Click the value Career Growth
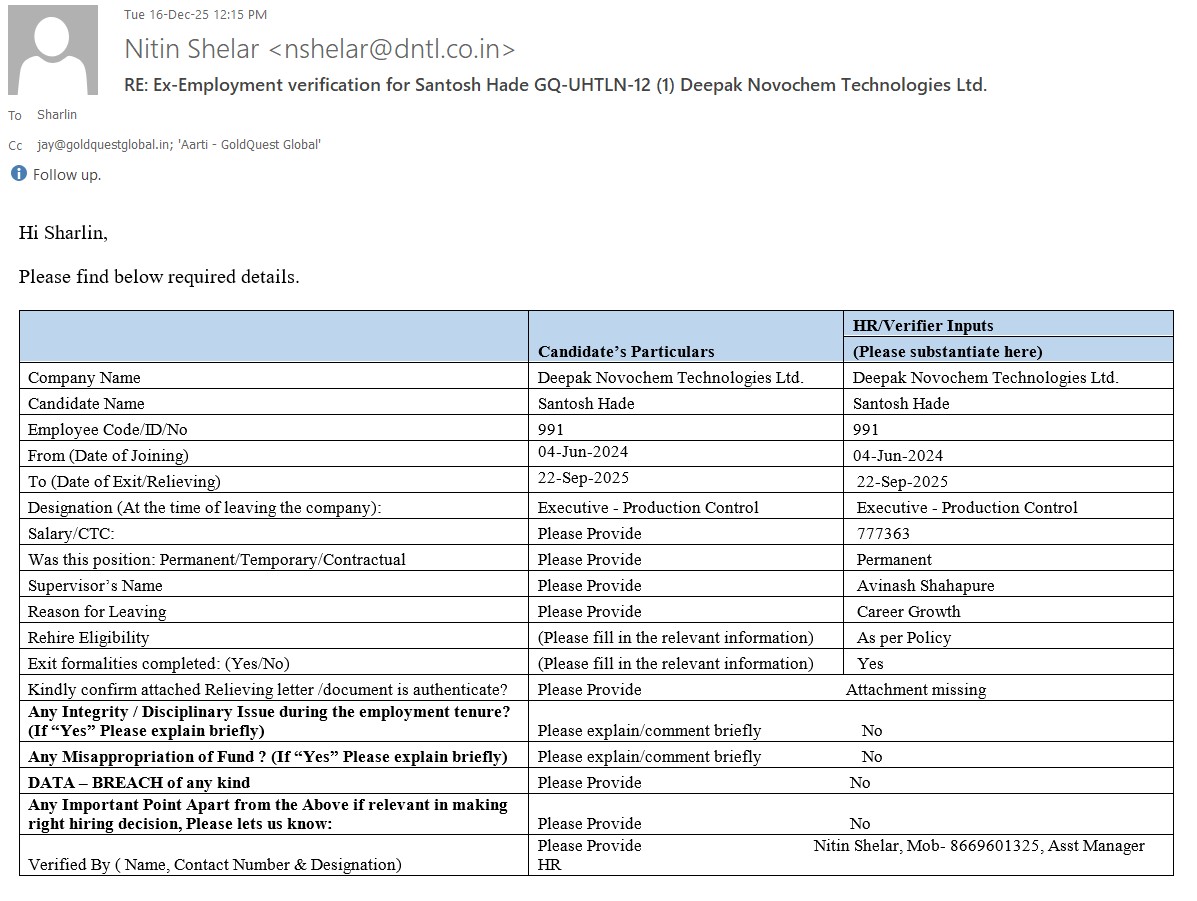The height and width of the screenshot is (901, 1197). [x=908, y=612]
